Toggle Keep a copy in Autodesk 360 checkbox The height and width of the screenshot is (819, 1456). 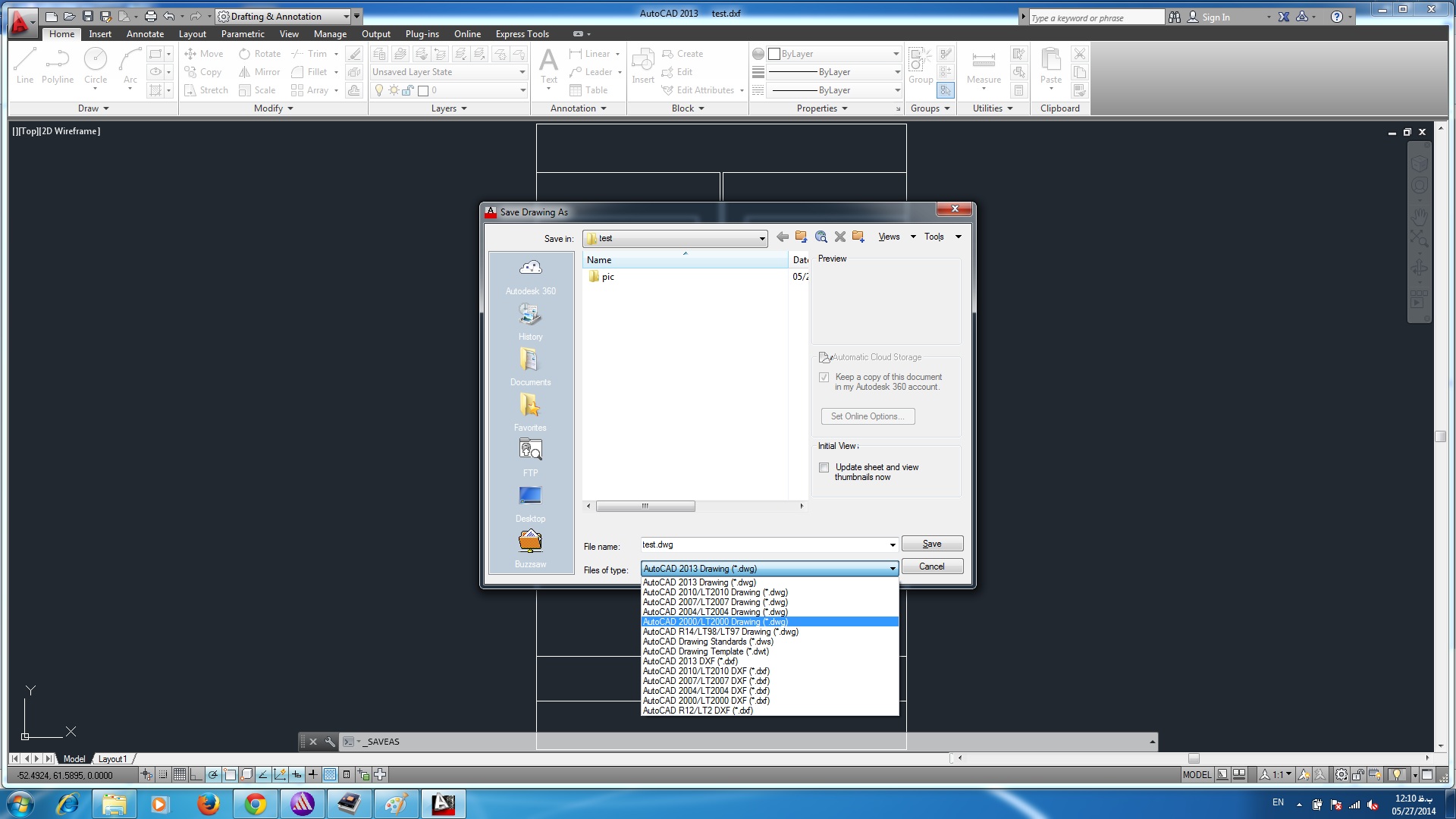coord(824,378)
